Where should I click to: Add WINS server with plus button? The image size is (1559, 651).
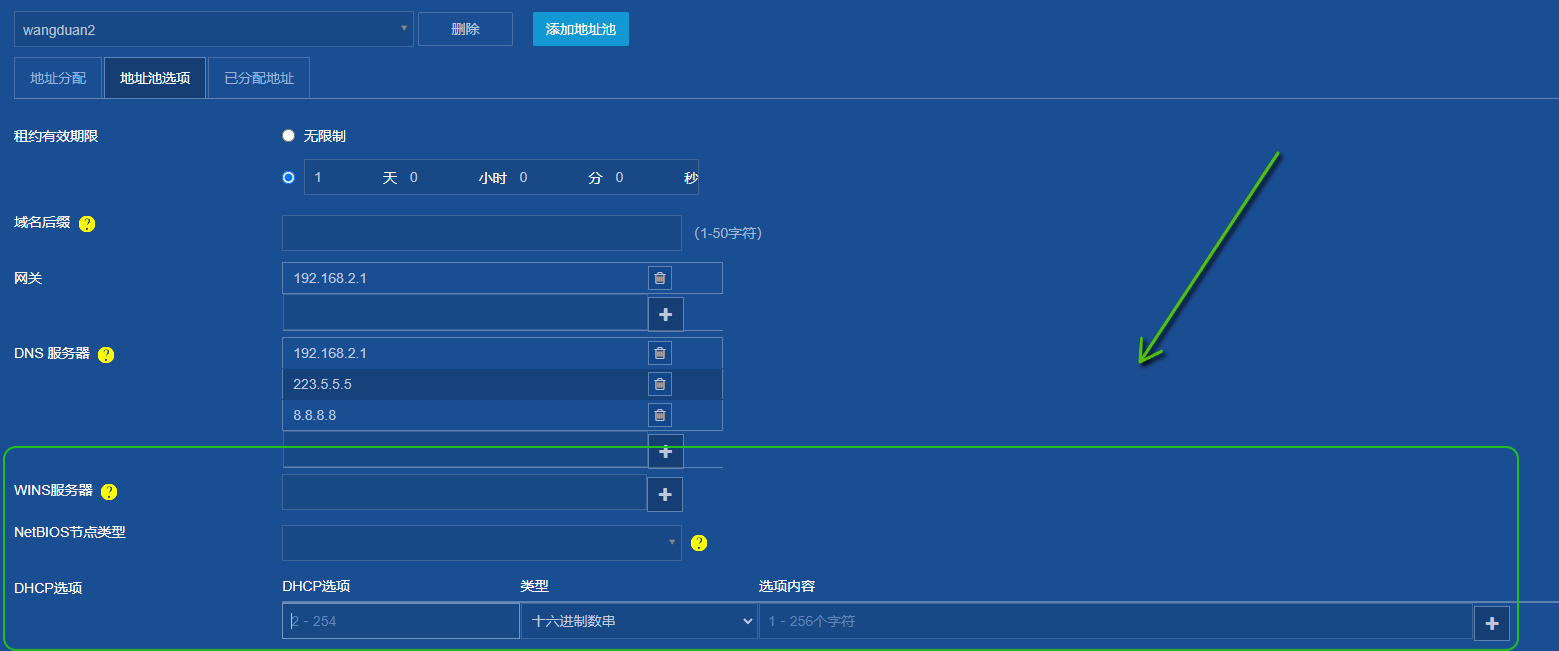point(666,494)
